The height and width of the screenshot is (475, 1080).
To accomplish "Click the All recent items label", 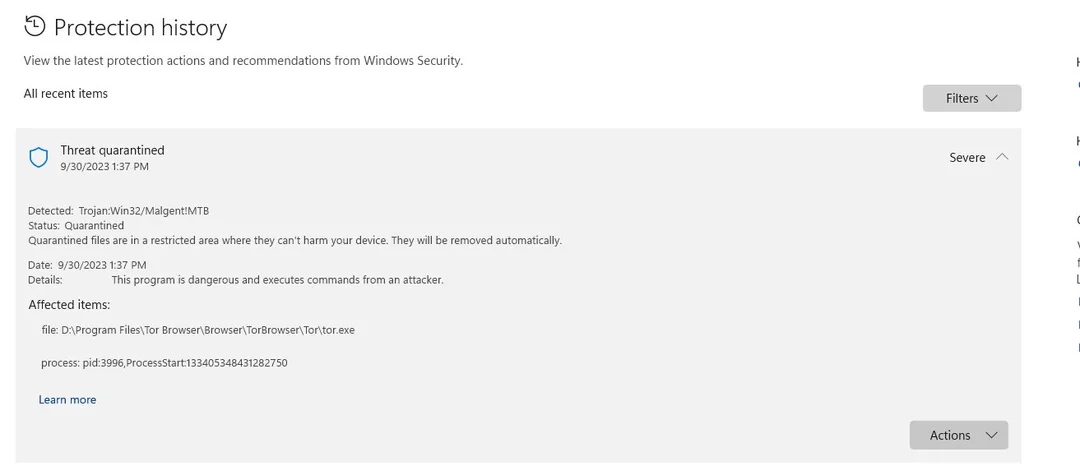I will click(x=65, y=94).
